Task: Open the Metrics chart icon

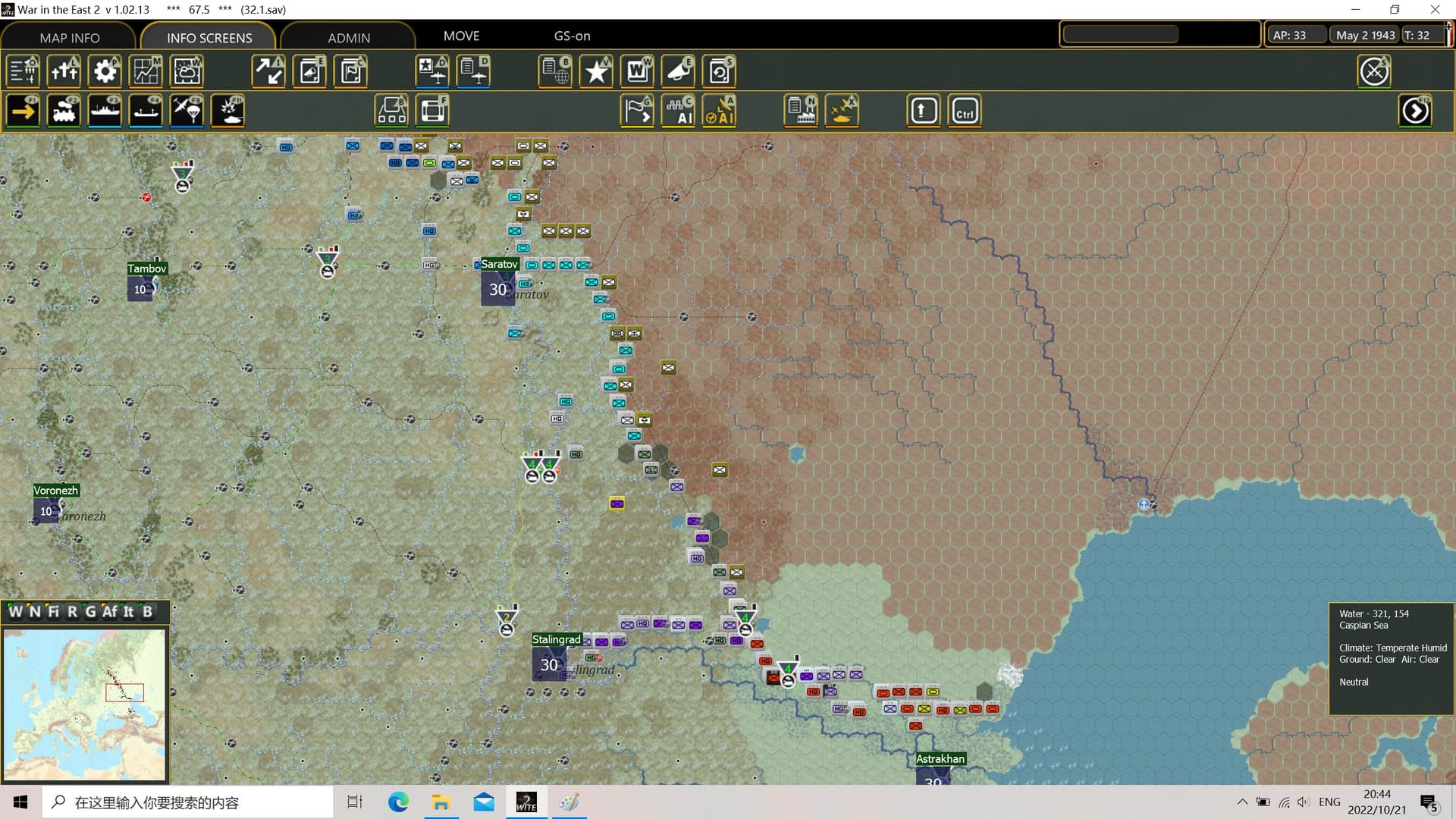Action: [146, 71]
